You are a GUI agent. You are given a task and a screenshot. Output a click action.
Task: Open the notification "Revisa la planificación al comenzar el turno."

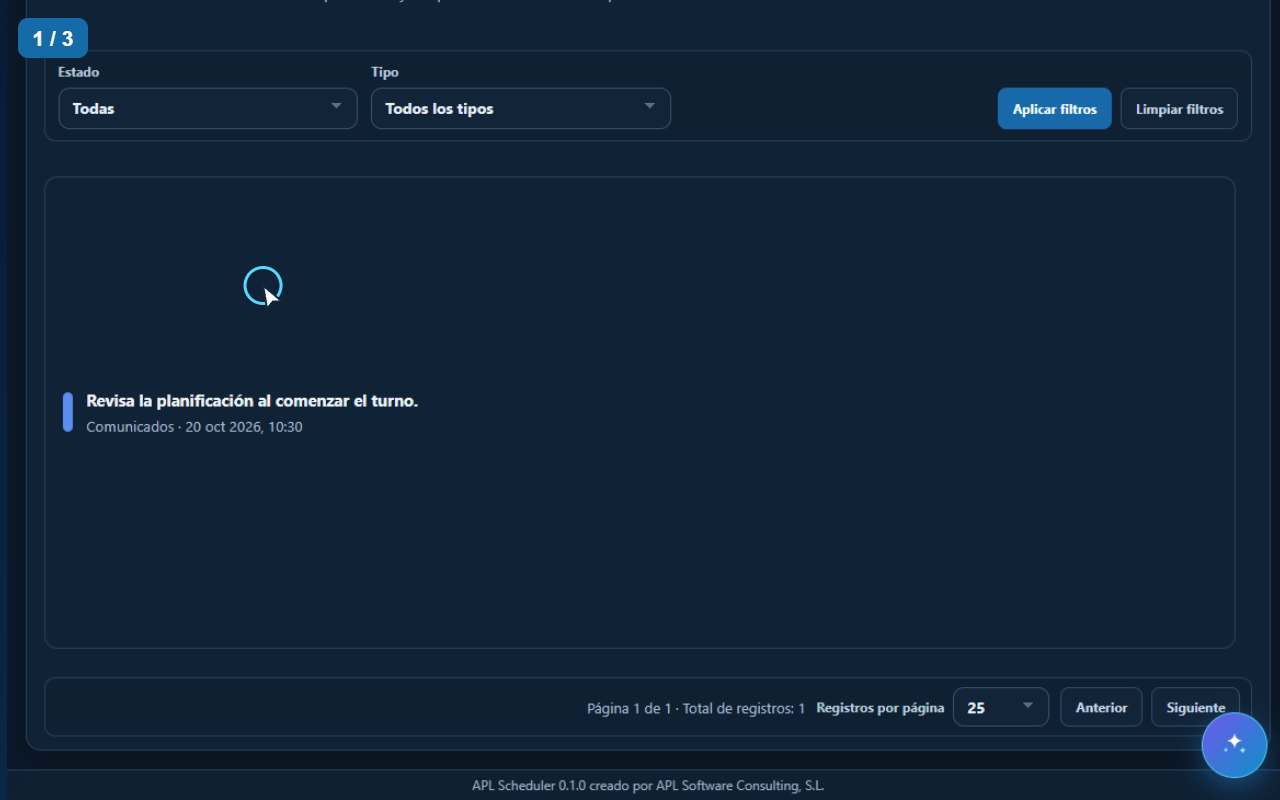click(x=252, y=401)
